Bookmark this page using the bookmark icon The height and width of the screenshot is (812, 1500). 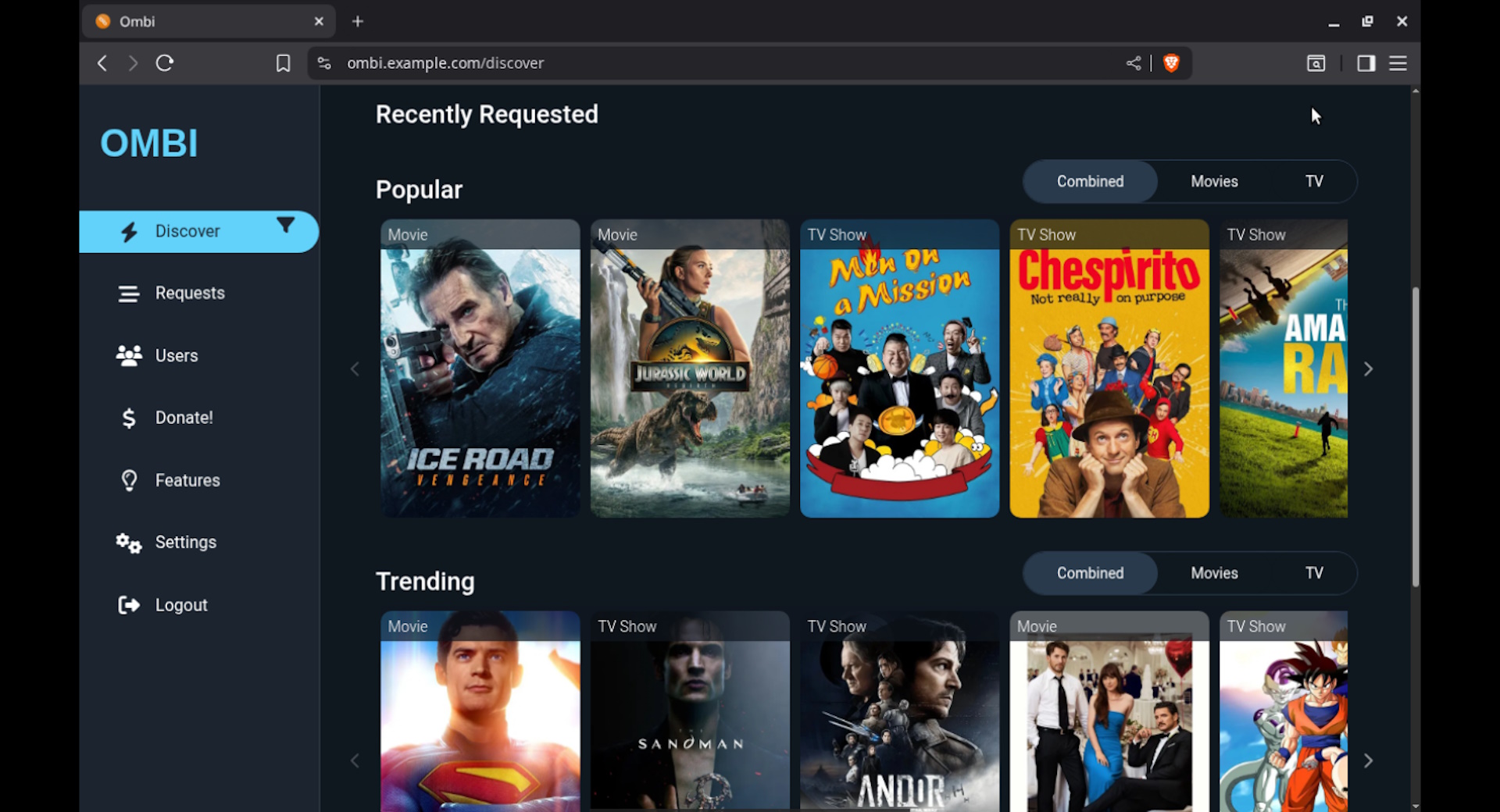click(x=283, y=63)
